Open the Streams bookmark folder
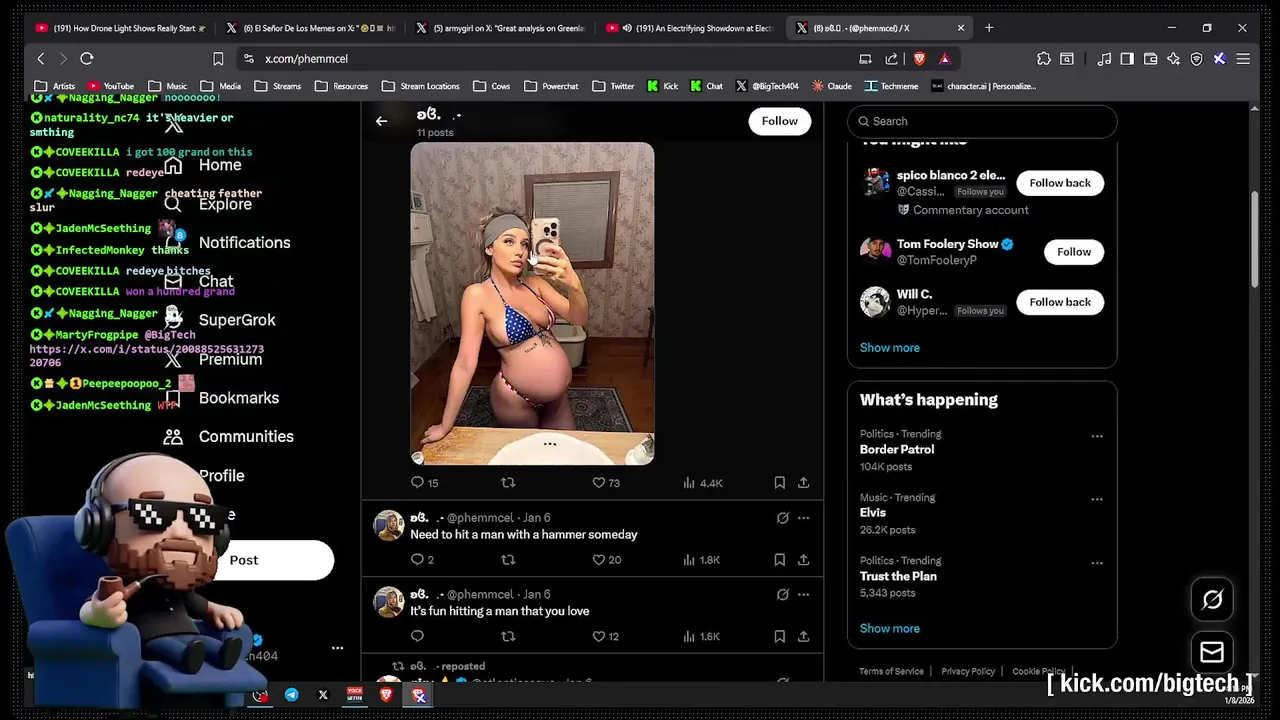Image resolution: width=1280 pixels, height=720 pixels. pyautogui.click(x=278, y=86)
